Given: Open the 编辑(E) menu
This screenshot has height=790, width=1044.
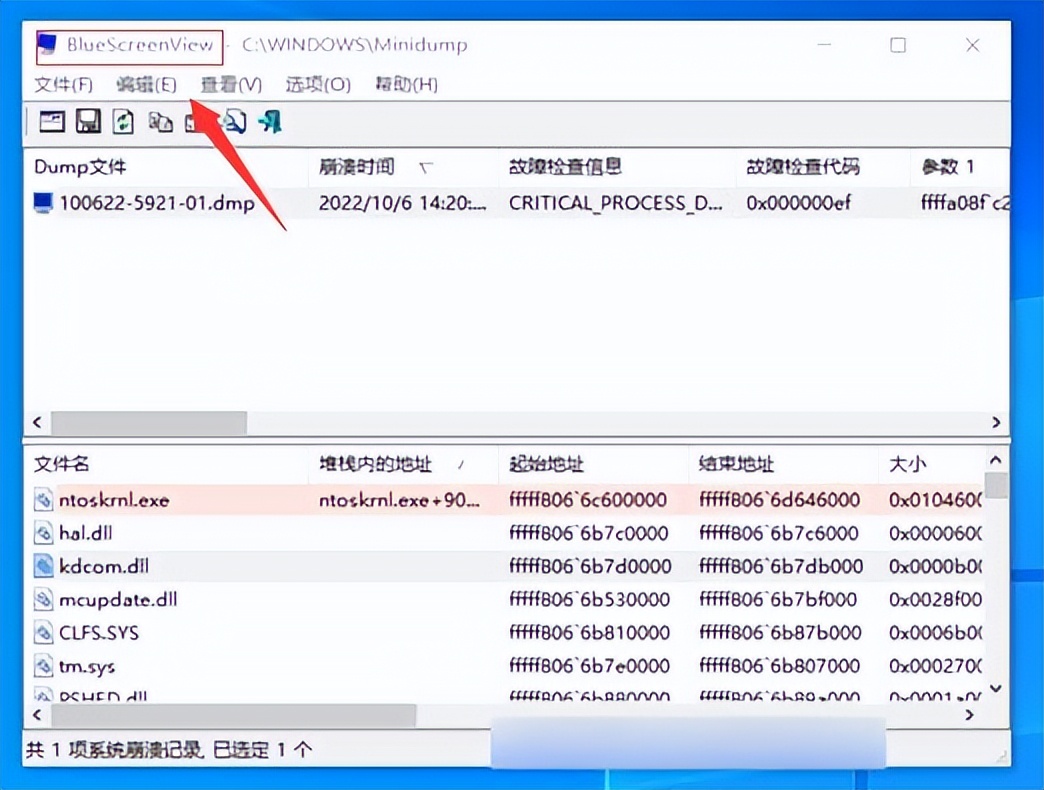Looking at the screenshot, I should (144, 85).
